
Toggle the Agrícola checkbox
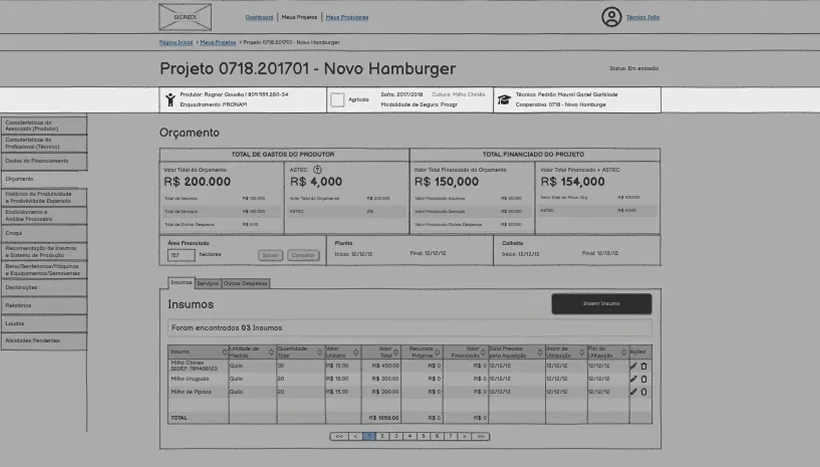pyautogui.click(x=337, y=99)
